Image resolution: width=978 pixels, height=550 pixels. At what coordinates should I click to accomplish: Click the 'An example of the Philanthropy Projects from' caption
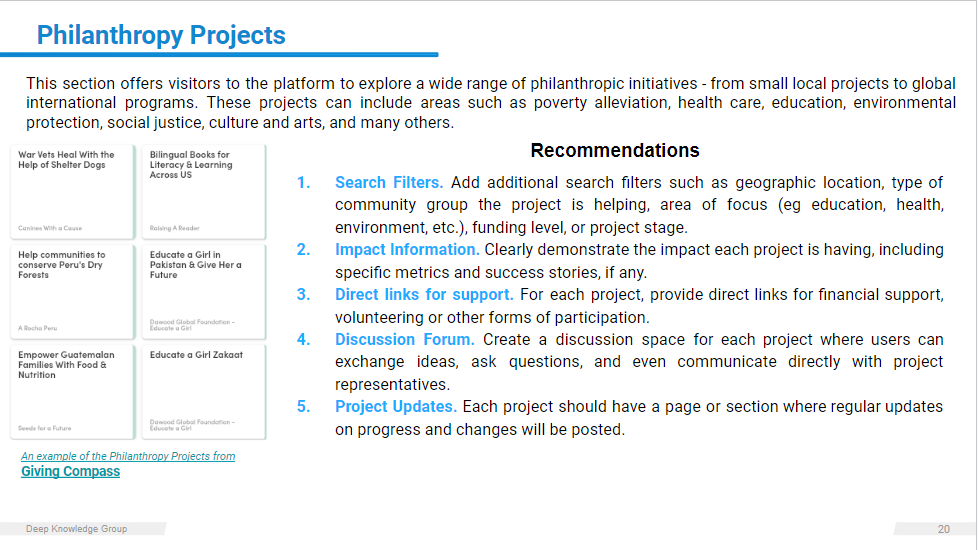pyautogui.click(x=128, y=456)
